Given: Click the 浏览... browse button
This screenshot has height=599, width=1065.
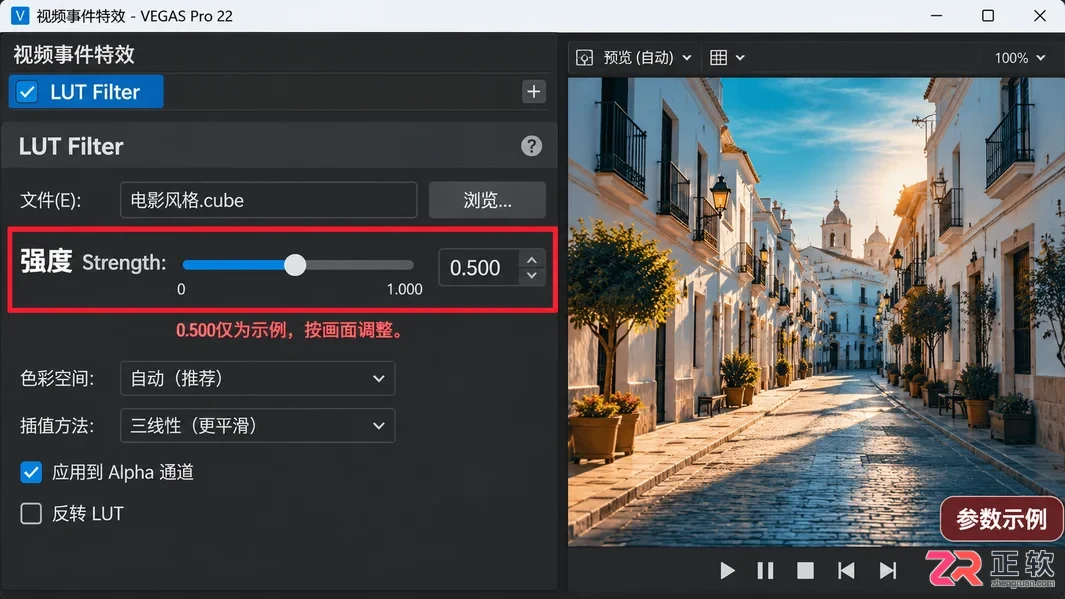Looking at the screenshot, I should coord(487,200).
